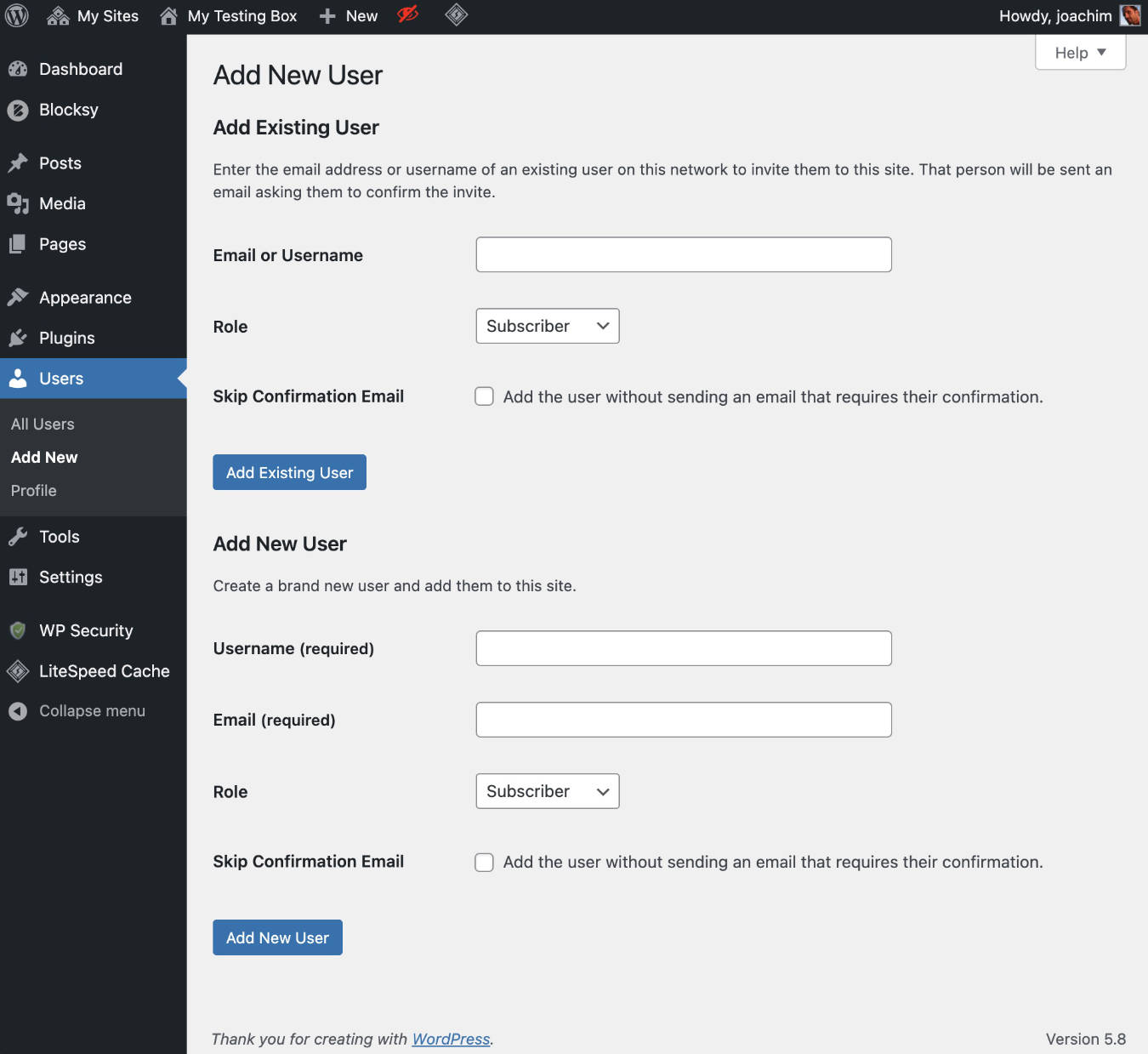The width and height of the screenshot is (1148, 1054).
Task: Click the hidden-eye icon in the admin bar
Action: click(x=407, y=15)
